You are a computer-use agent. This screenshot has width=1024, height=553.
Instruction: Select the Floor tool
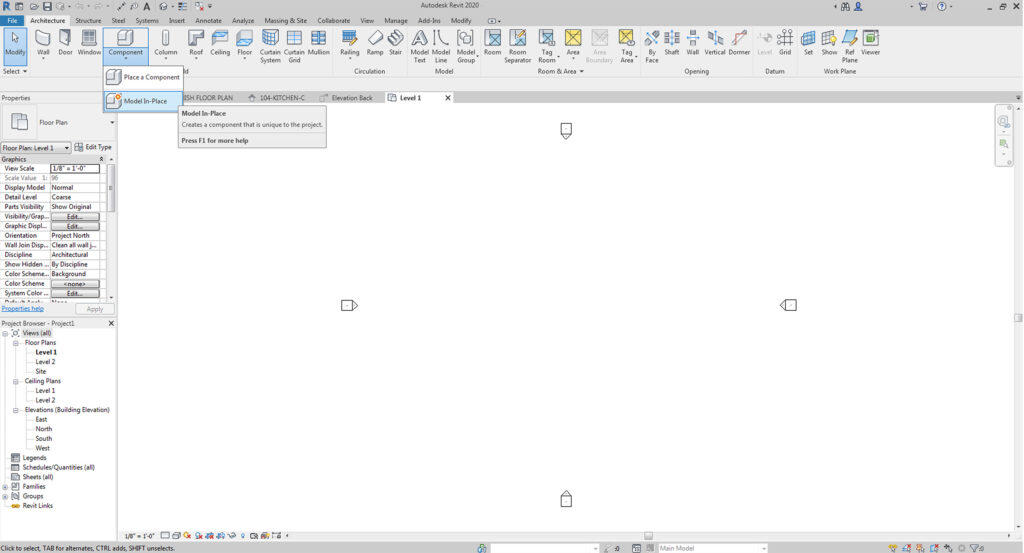point(244,44)
